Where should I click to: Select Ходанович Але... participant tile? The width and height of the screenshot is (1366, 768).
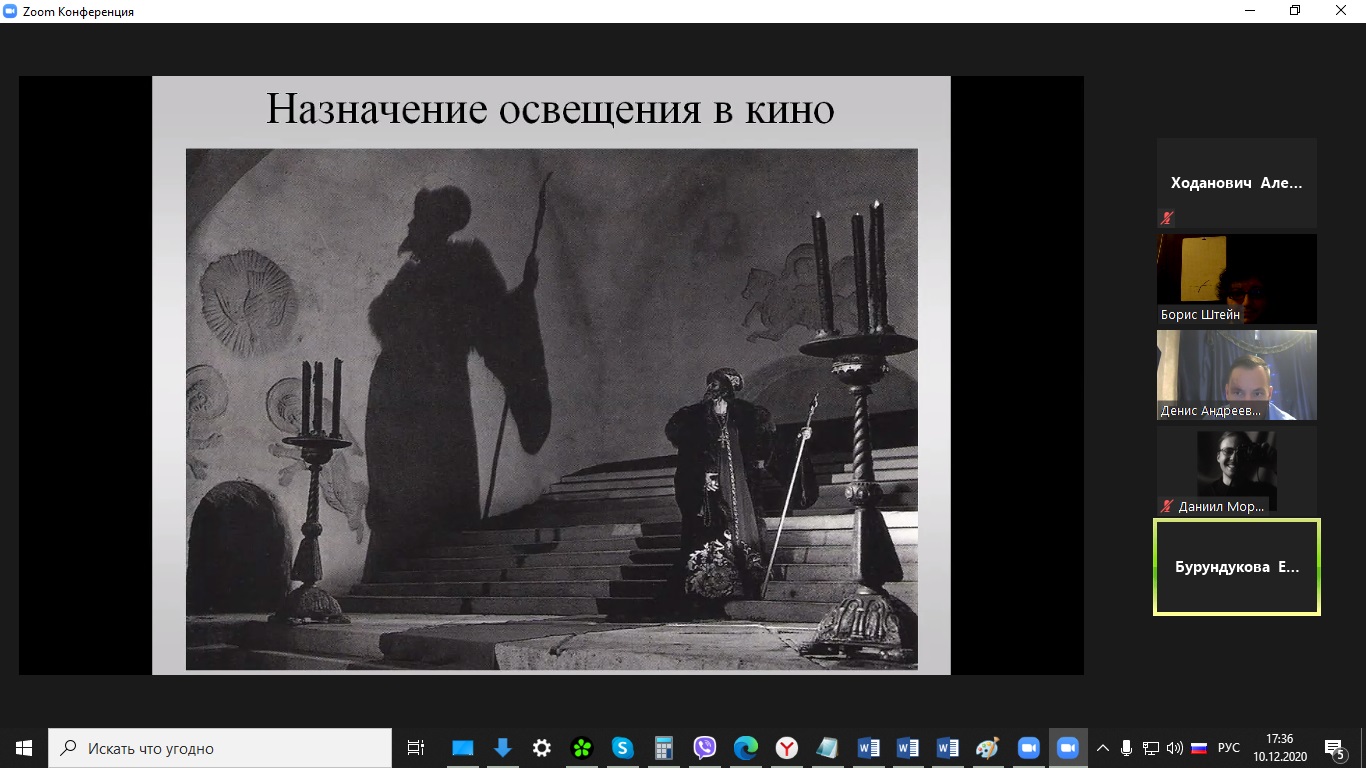click(x=1237, y=183)
